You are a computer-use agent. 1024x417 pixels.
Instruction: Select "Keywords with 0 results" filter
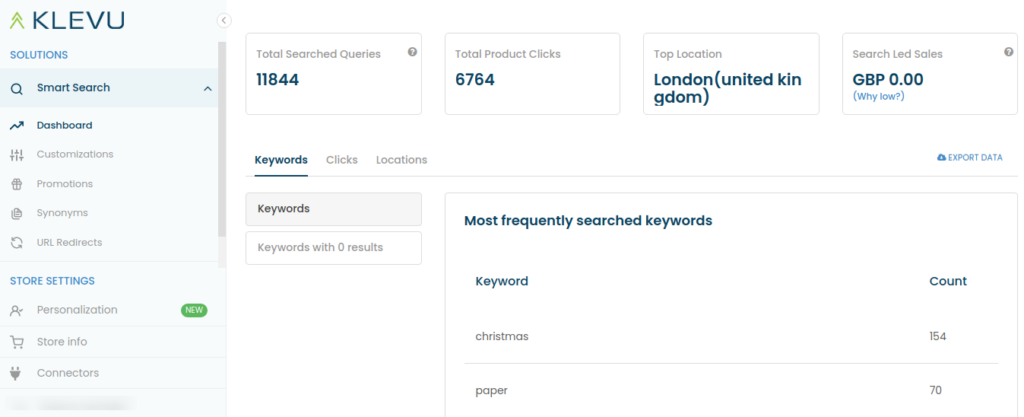(x=333, y=248)
